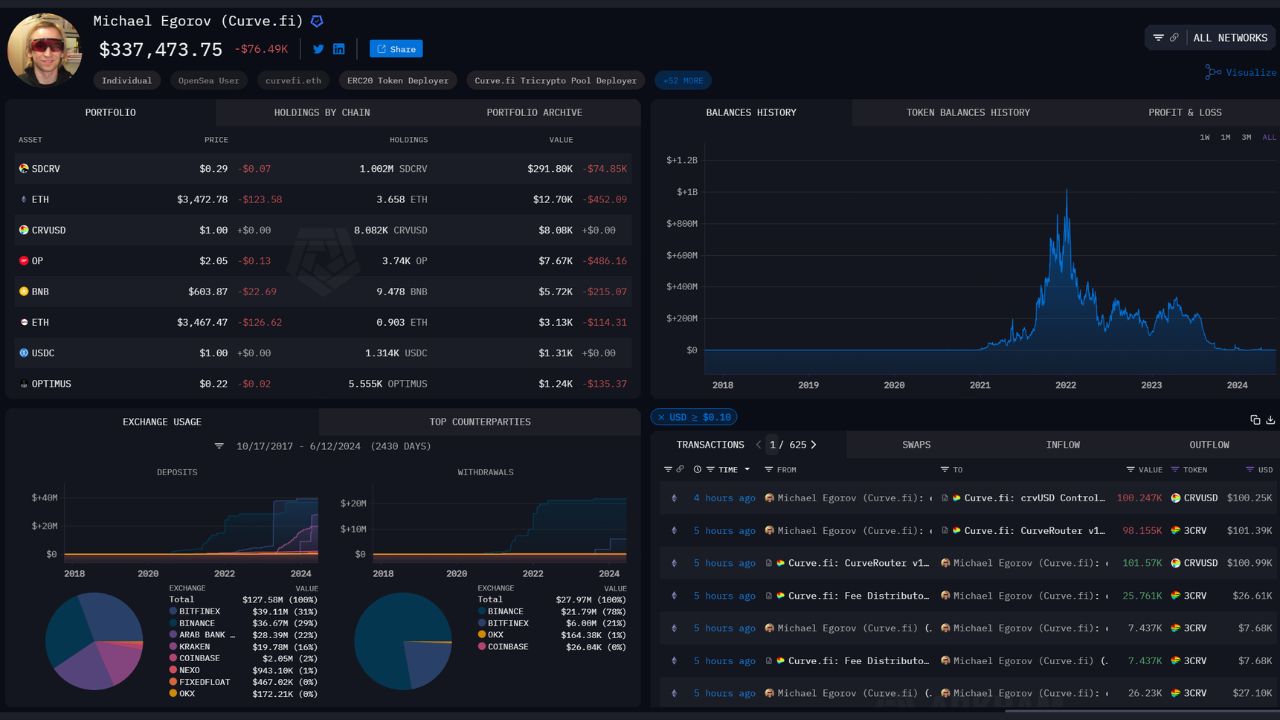Click the 3CRV token icon in $101.39K row
This screenshot has height=720, width=1280.
tap(1176, 530)
